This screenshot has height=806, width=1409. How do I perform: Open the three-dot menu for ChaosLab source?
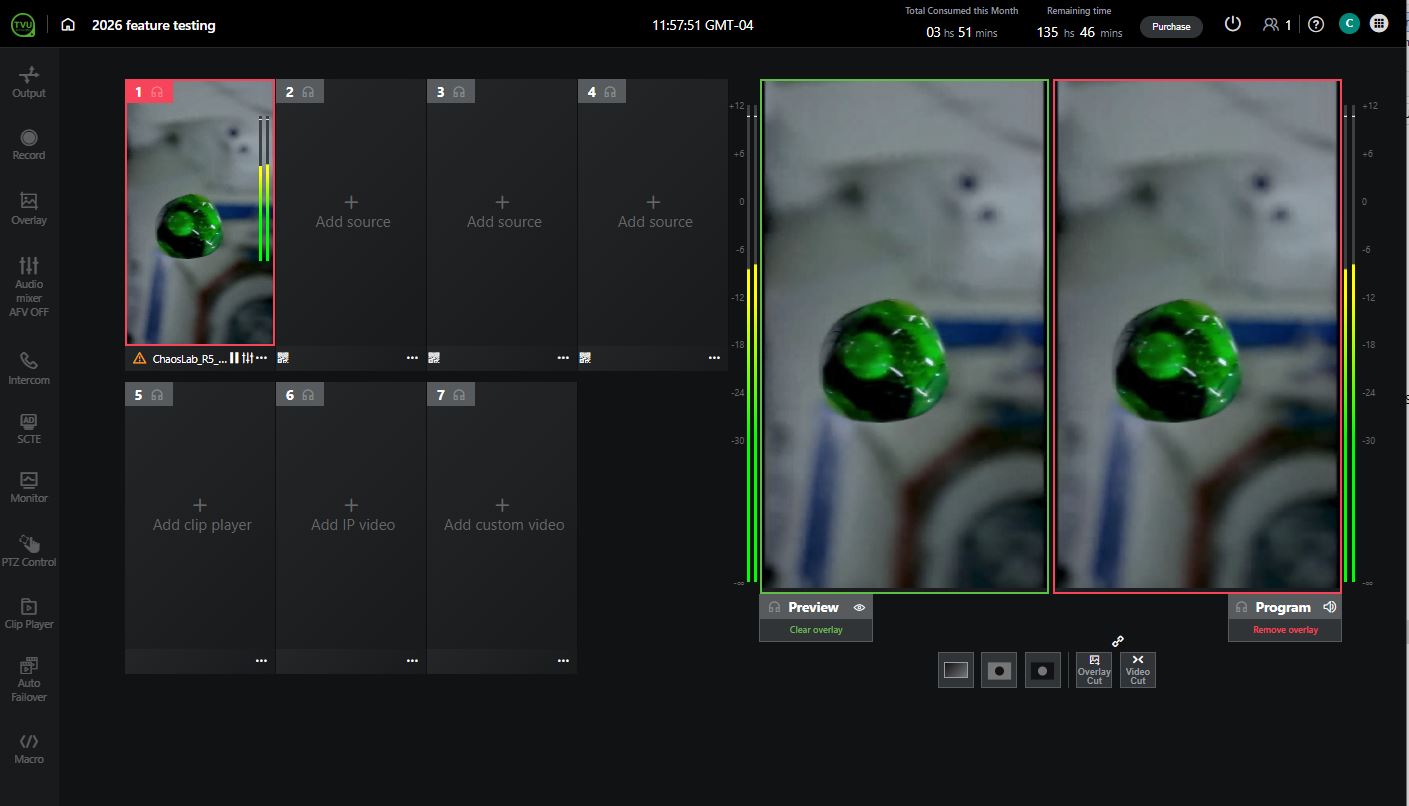(x=262, y=358)
